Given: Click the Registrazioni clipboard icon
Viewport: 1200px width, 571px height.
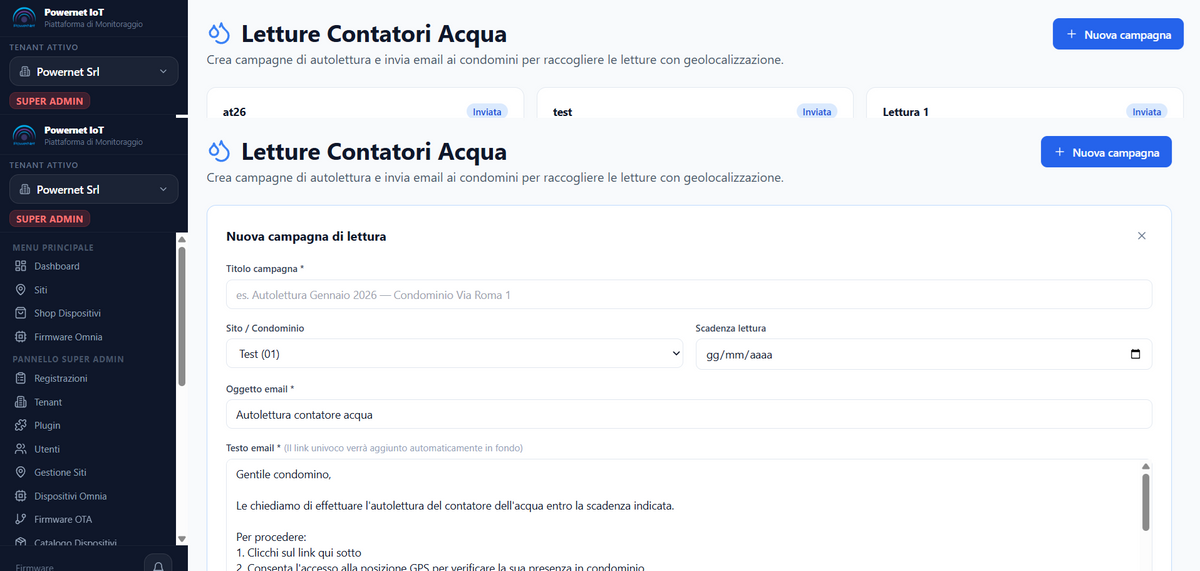Looking at the screenshot, I should point(21,378).
